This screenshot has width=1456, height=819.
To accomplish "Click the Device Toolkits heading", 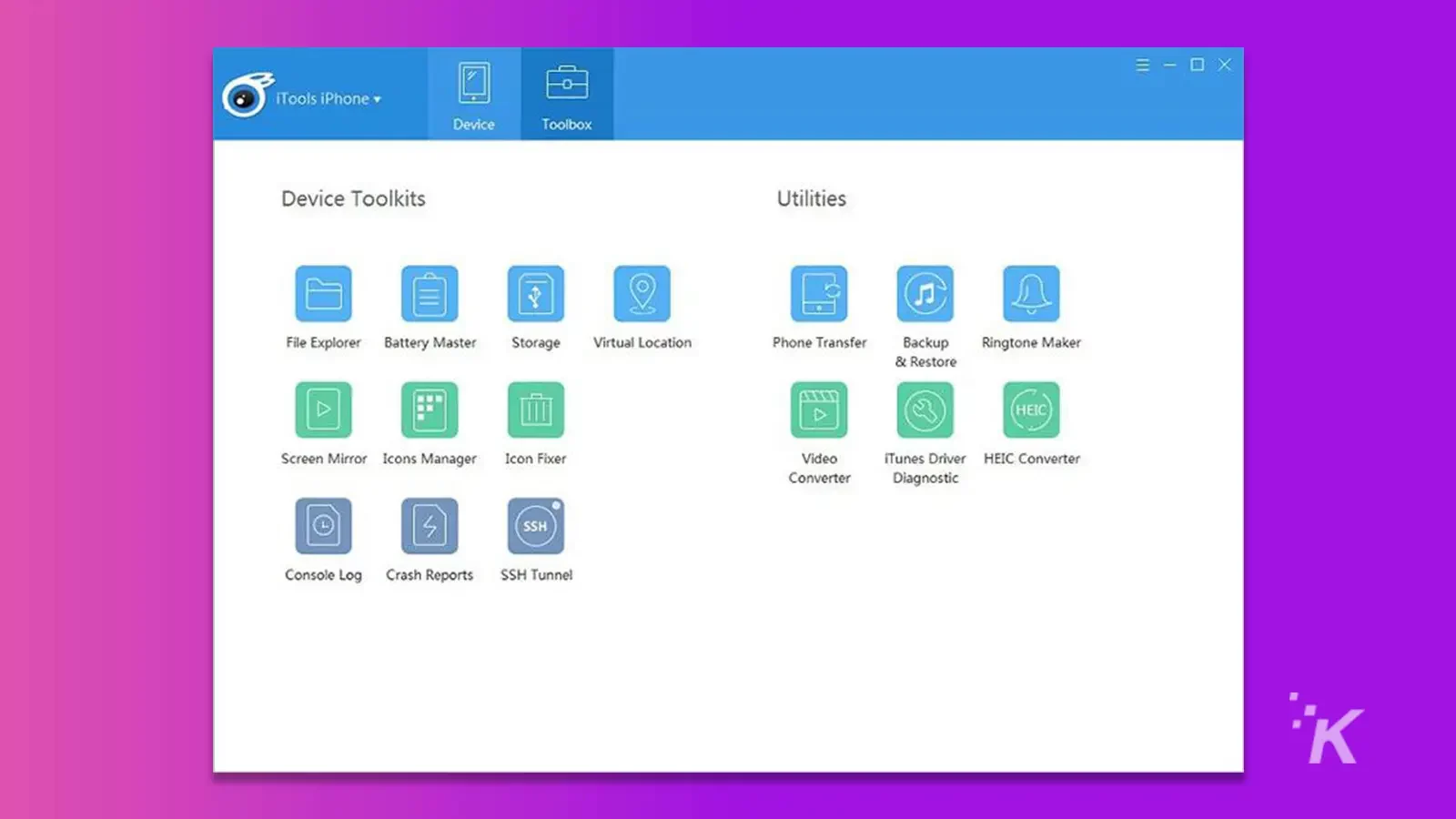I will [x=353, y=198].
